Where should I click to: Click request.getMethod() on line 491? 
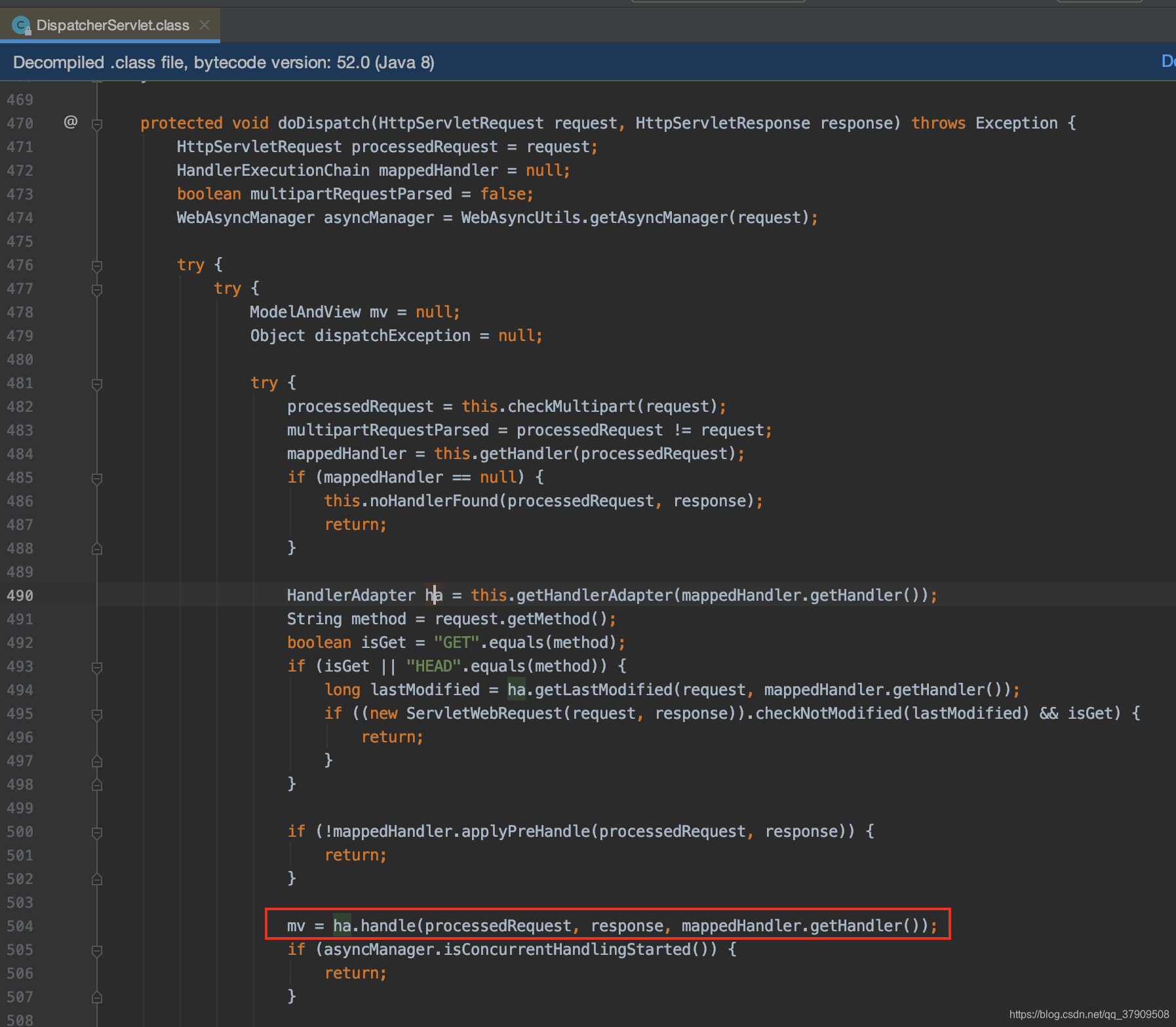520,619
